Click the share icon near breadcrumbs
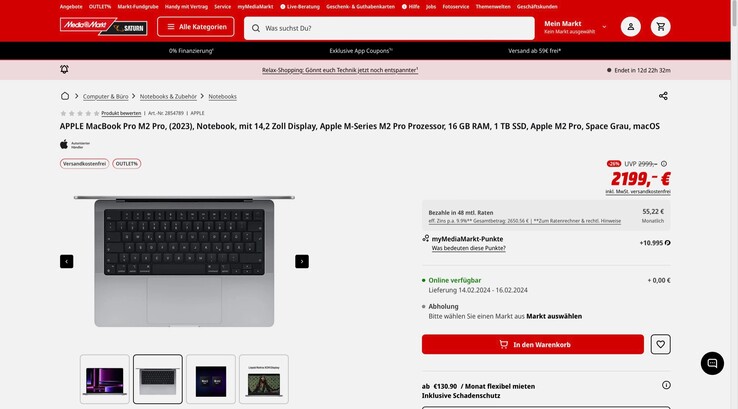This screenshot has height=409, width=738. point(663,96)
